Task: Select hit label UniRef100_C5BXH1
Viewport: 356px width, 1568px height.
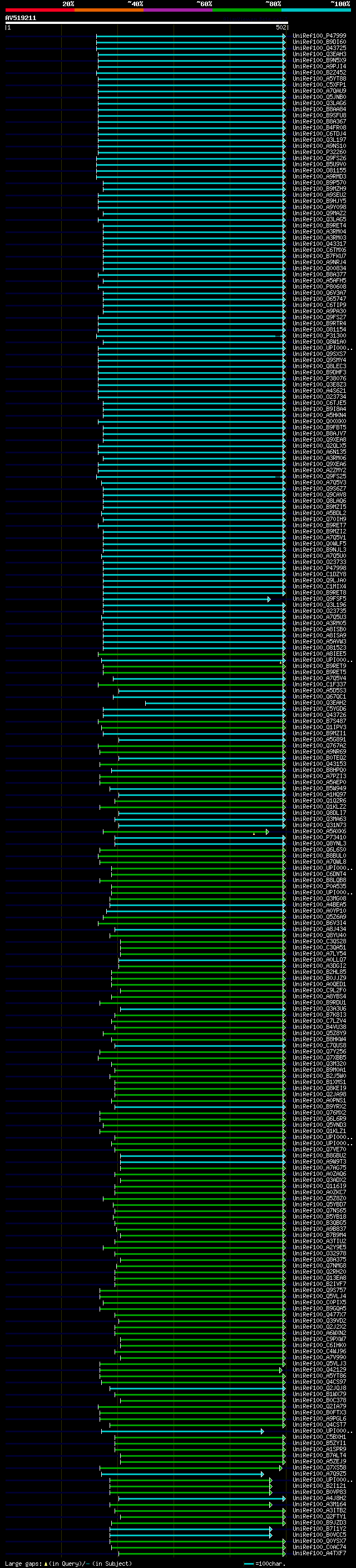Action: coord(319,1437)
